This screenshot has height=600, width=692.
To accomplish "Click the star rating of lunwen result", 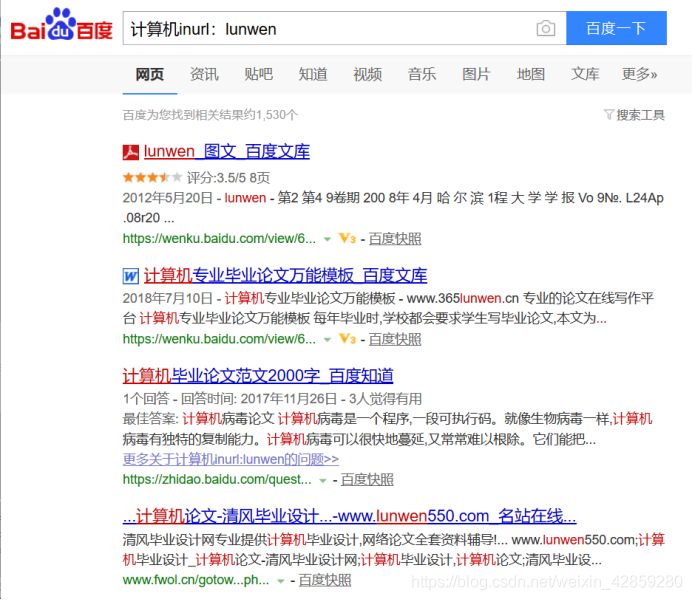I will (152, 177).
